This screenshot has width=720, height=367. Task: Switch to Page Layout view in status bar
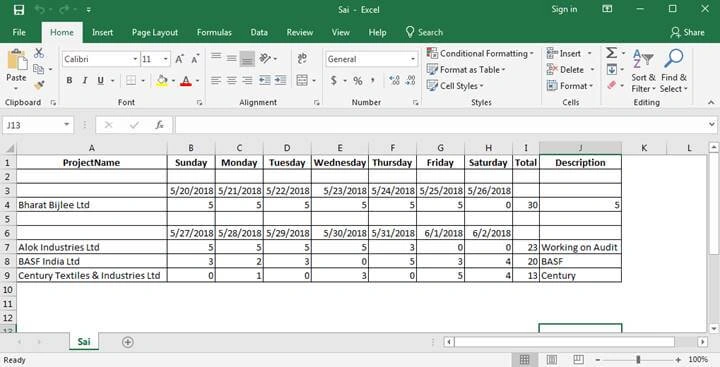552,360
